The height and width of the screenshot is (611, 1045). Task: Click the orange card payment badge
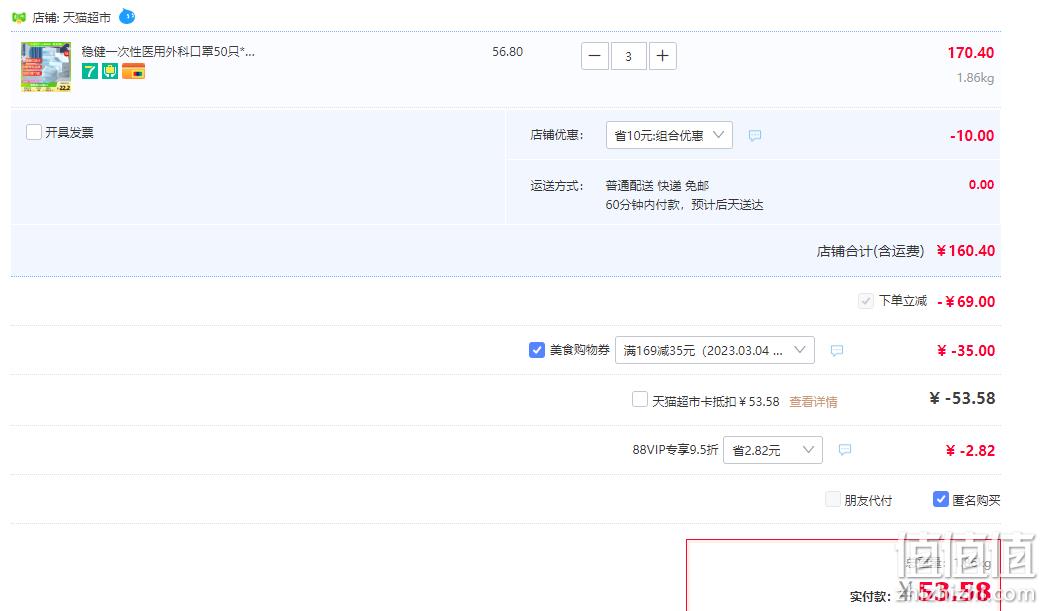[133, 71]
